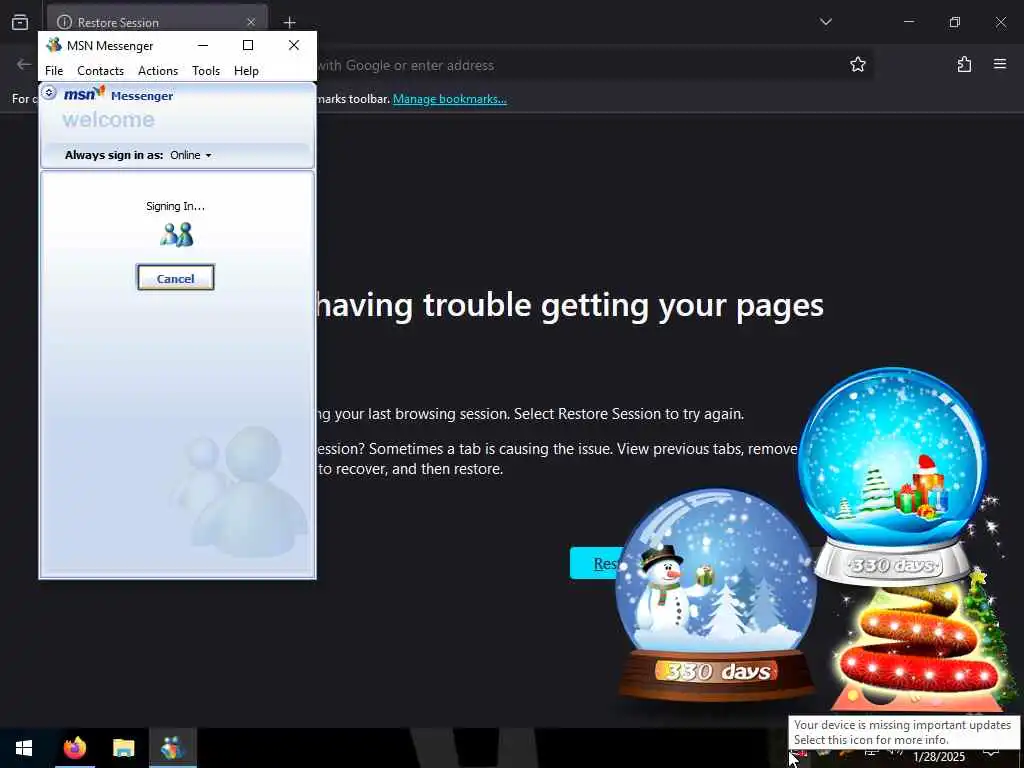
Task: Open the Tools menu in MSN Messenger
Action: coord(206,71)
